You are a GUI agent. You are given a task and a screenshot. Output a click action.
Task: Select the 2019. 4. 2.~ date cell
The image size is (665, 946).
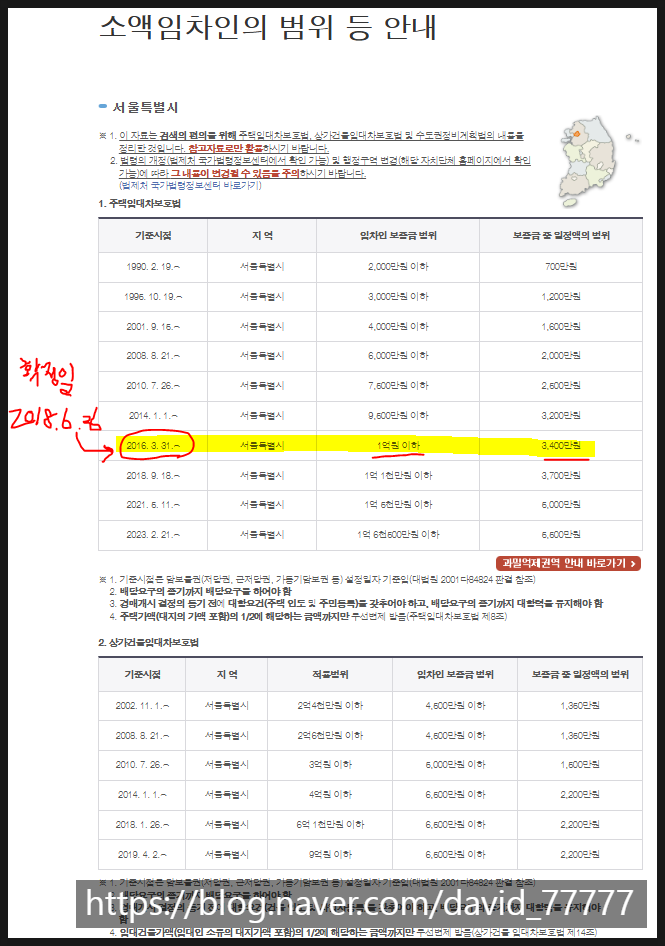coord(142,855)
